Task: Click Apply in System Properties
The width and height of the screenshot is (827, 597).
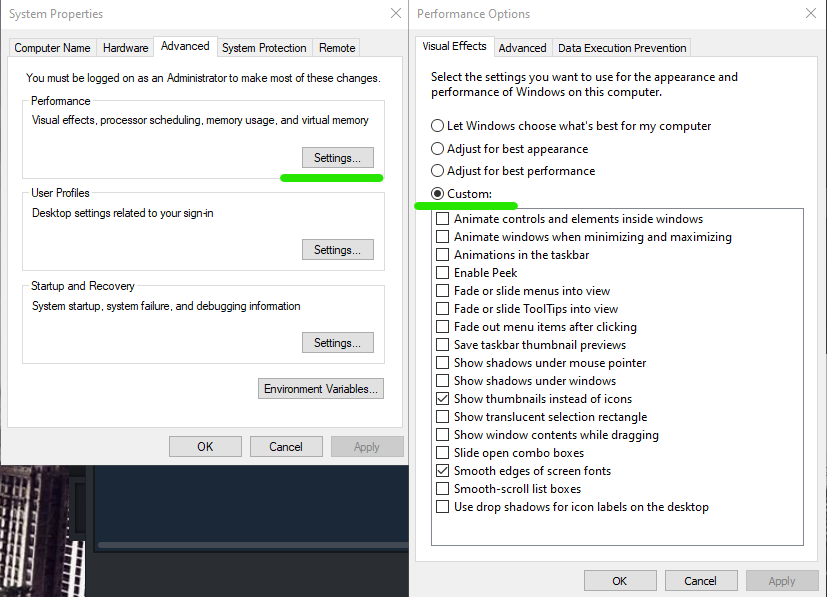Action: (x=367, y=447)
